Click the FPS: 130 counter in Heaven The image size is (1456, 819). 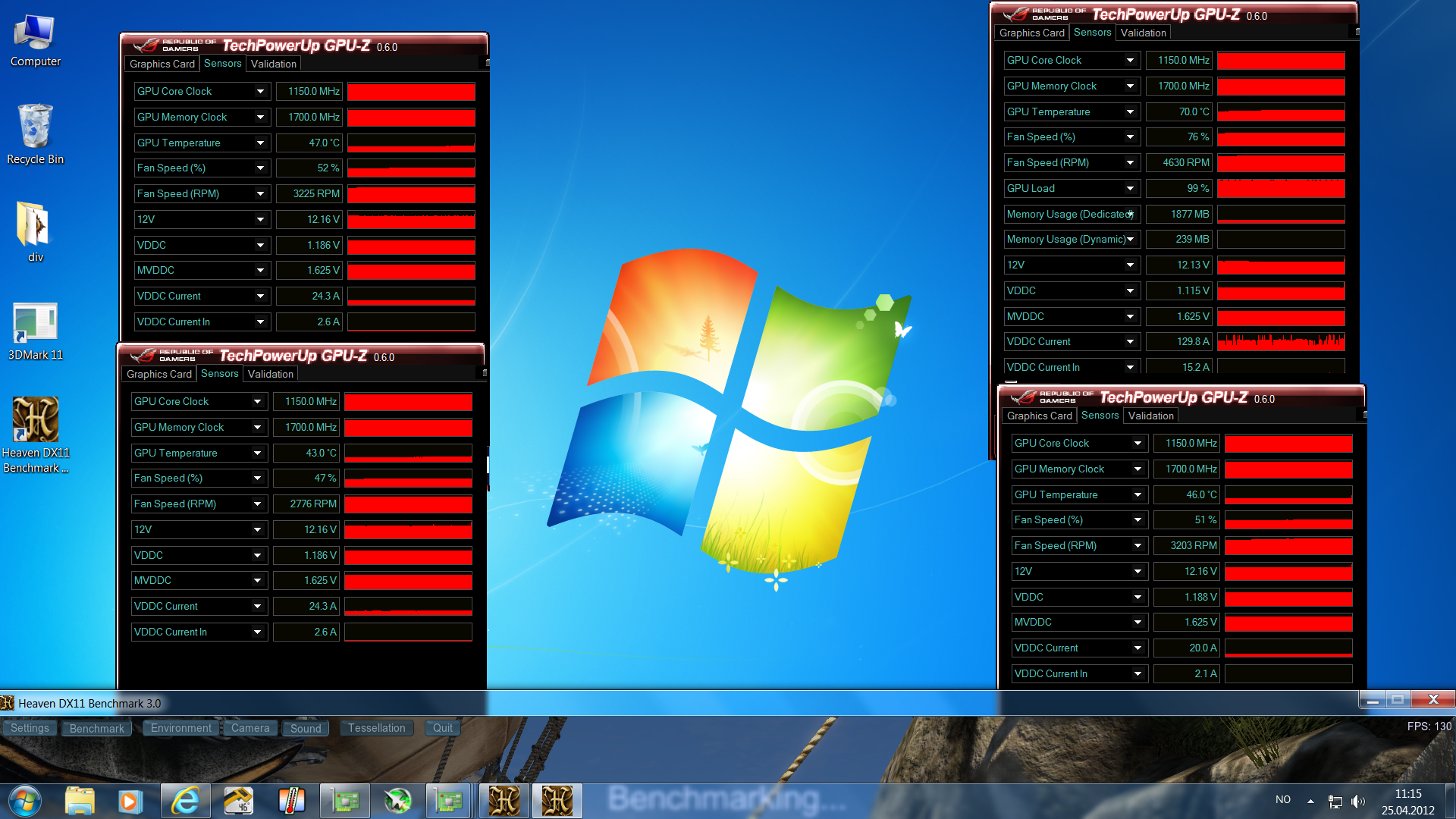1429,726
